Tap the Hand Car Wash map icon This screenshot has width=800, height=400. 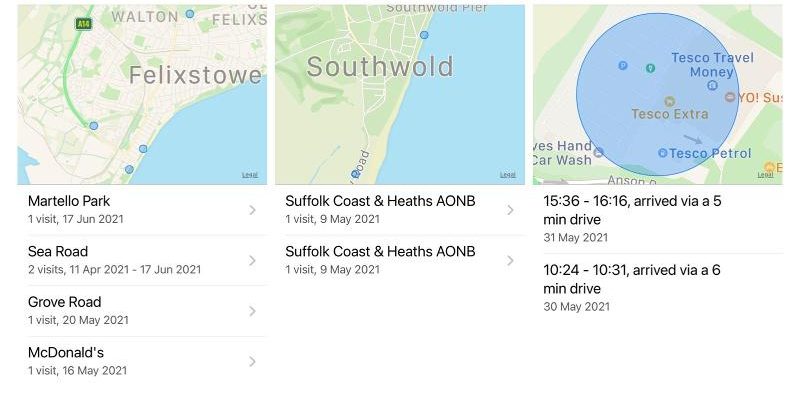pyautogui.click(x=598, y=153)
